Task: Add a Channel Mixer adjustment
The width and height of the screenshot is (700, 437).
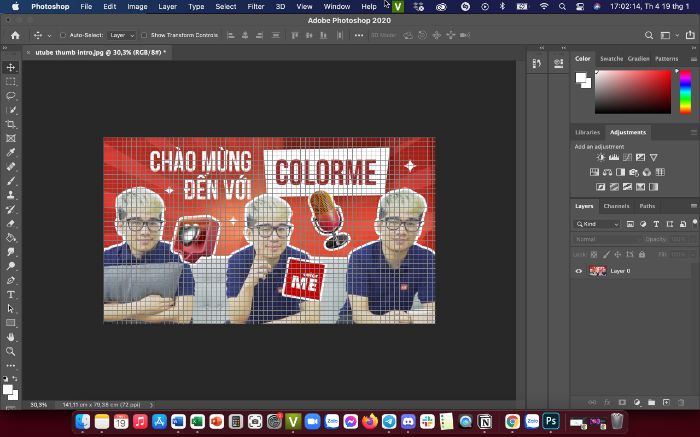Action: 647,172
